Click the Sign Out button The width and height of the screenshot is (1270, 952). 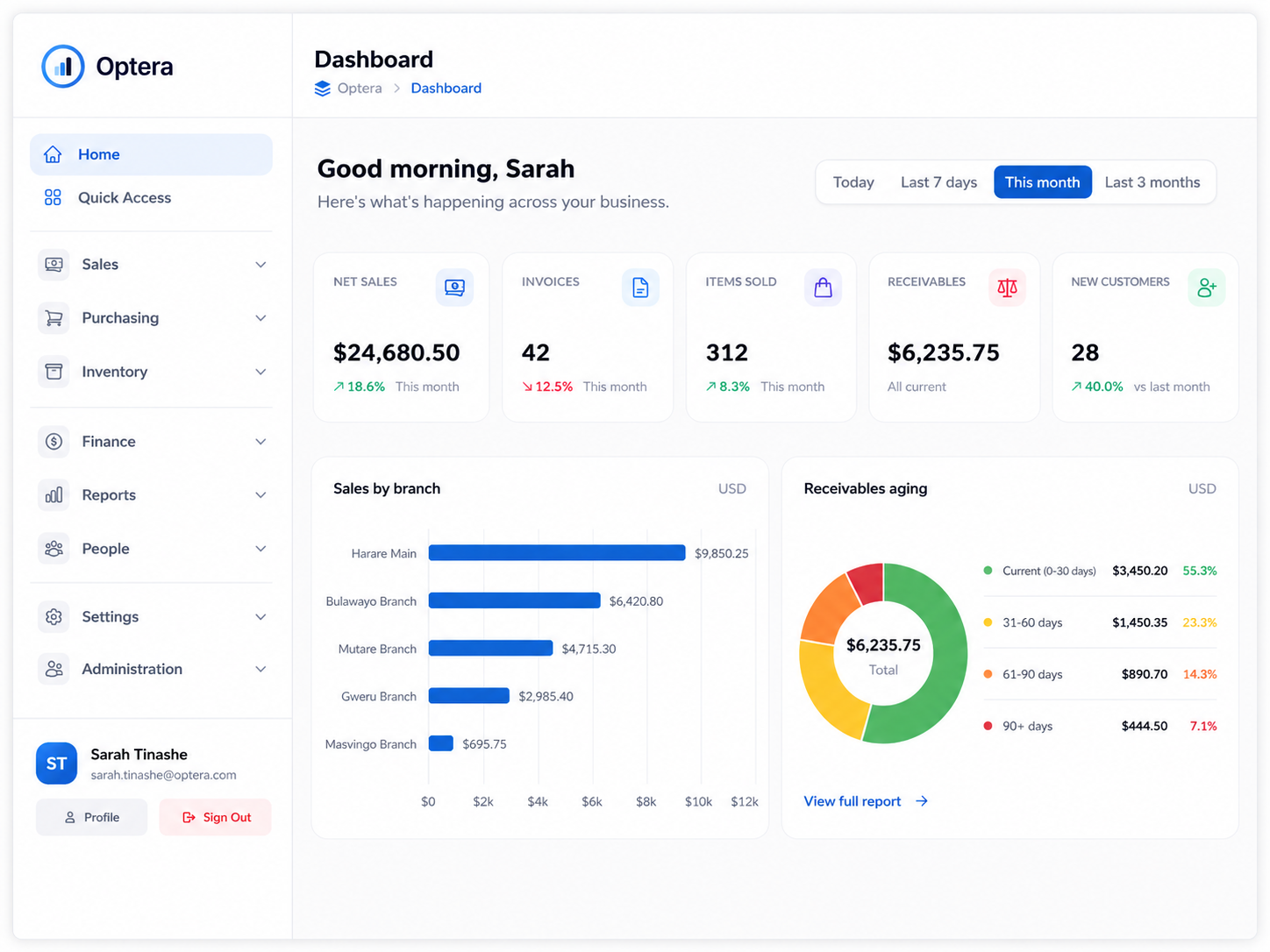[215, 817]
